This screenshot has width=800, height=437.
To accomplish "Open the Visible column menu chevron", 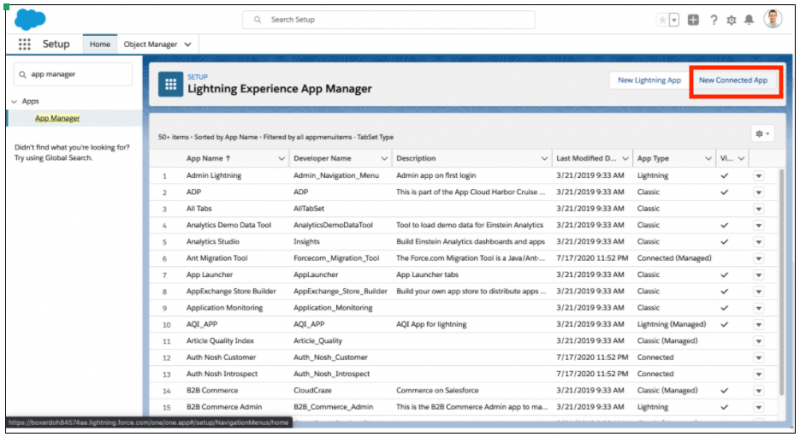I will (741, 159).
